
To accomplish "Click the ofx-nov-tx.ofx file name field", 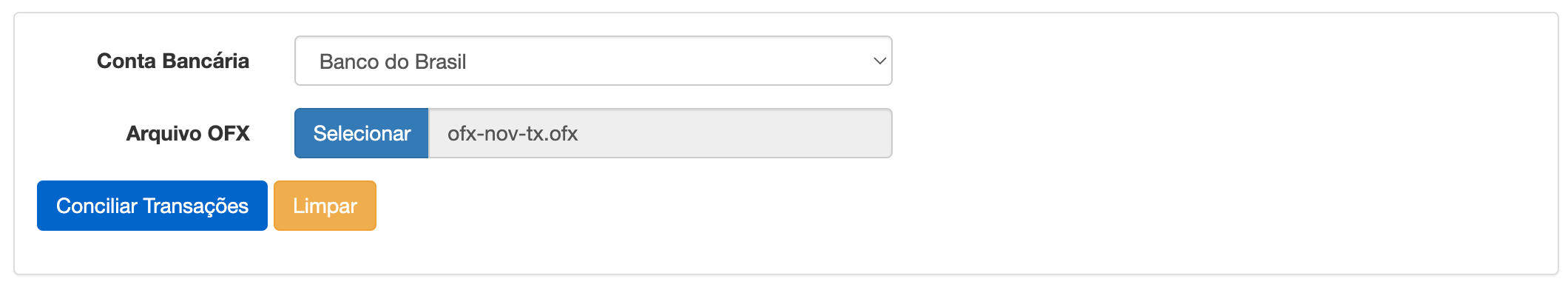I will [660, 133].
